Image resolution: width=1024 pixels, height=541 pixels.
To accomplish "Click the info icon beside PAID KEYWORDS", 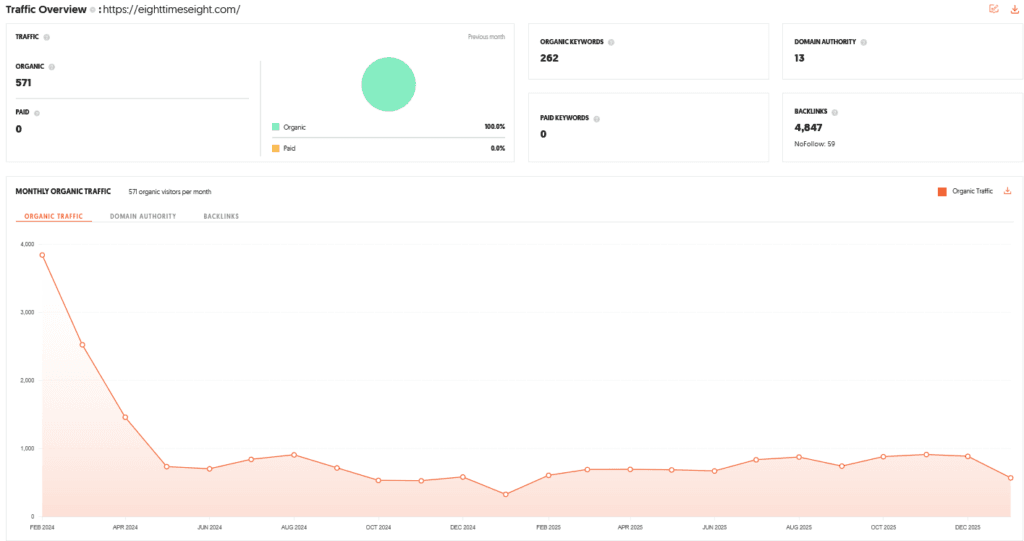I will [x=597, y=119].
